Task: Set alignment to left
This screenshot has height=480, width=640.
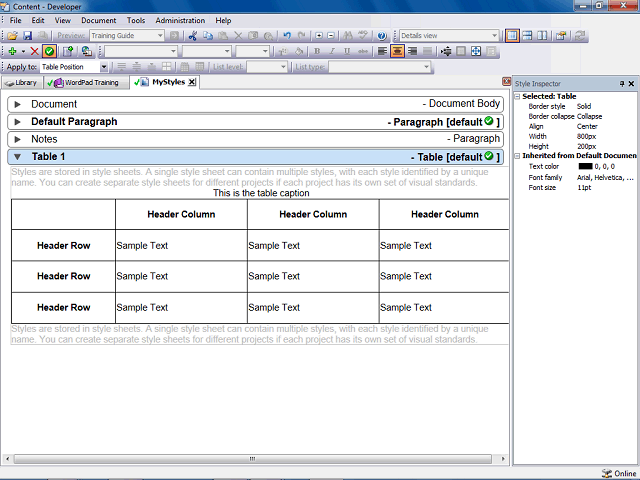Action: [x=382, y=51]
